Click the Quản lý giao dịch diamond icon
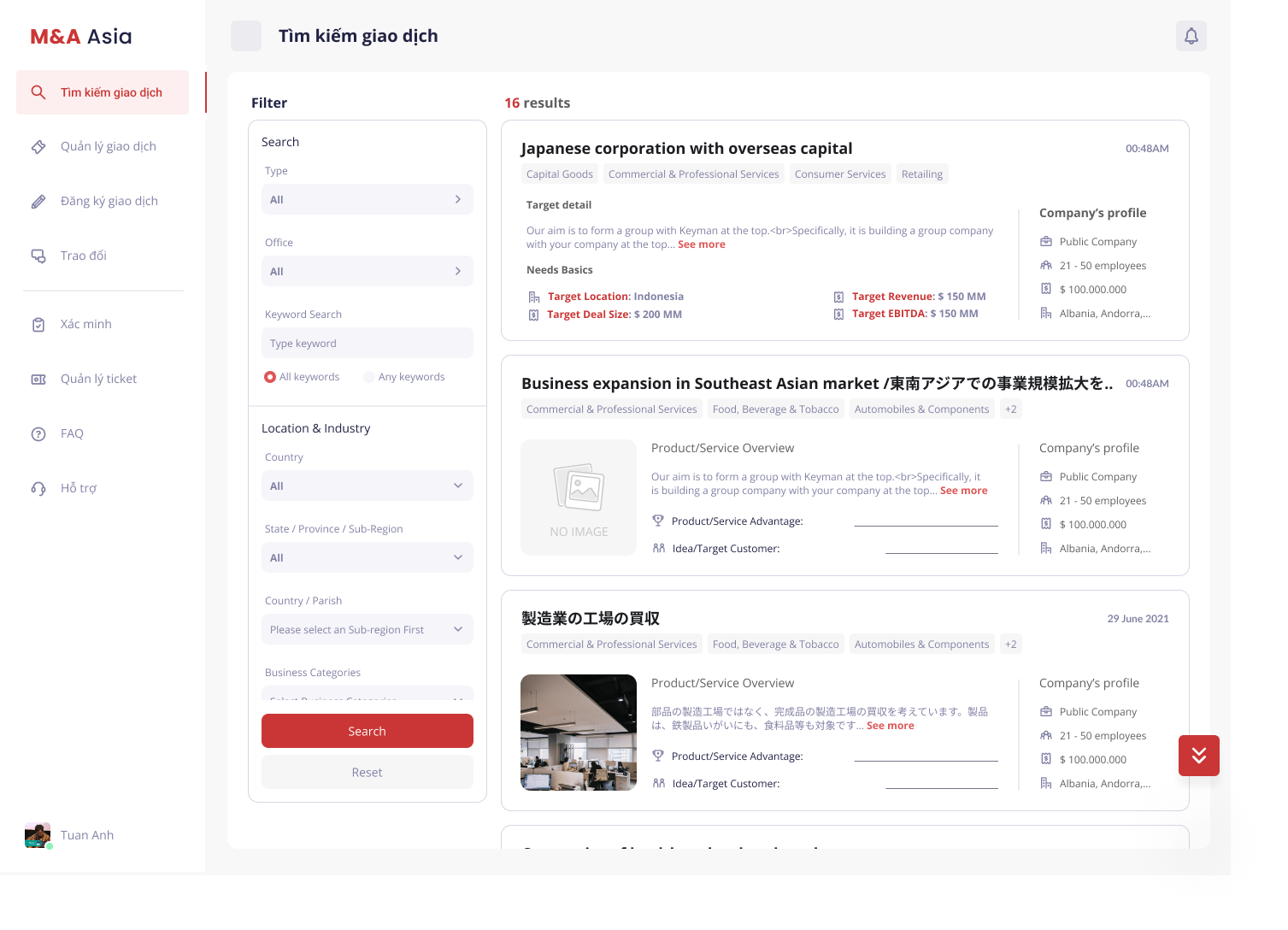The height and width of the screenshot is (930, 1288). pyautogui.click(x=38, y=147)
